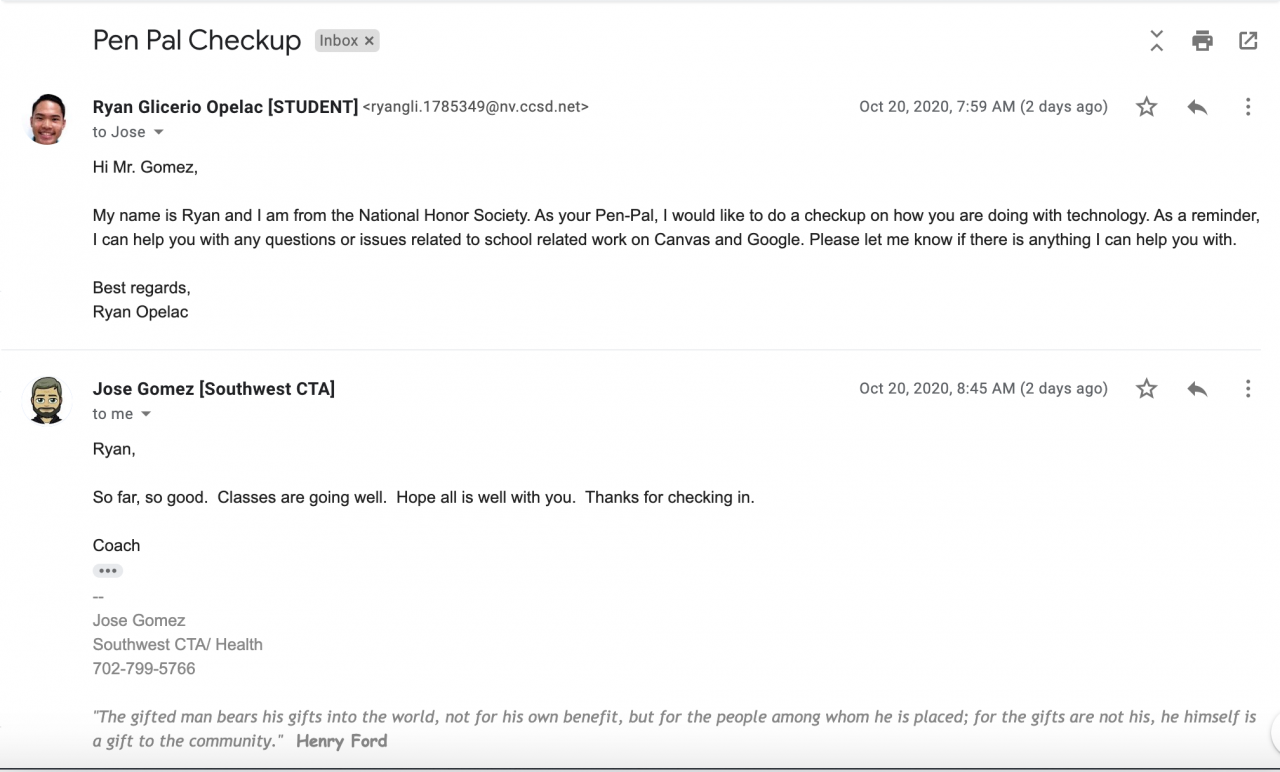Image resolution: width=1280 pixels, height=772 pixels.
Task: Print all messages in this conversation
Action: tap(1202, 41)
